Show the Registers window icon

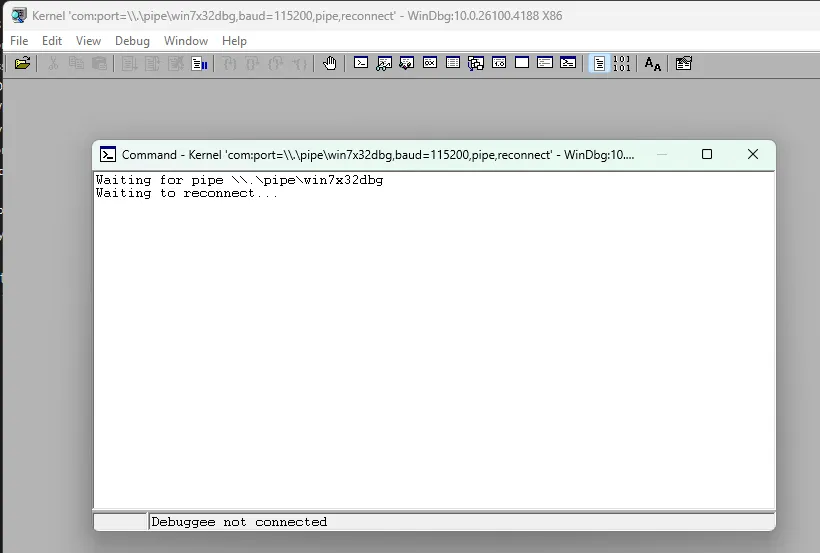(430, 64)
